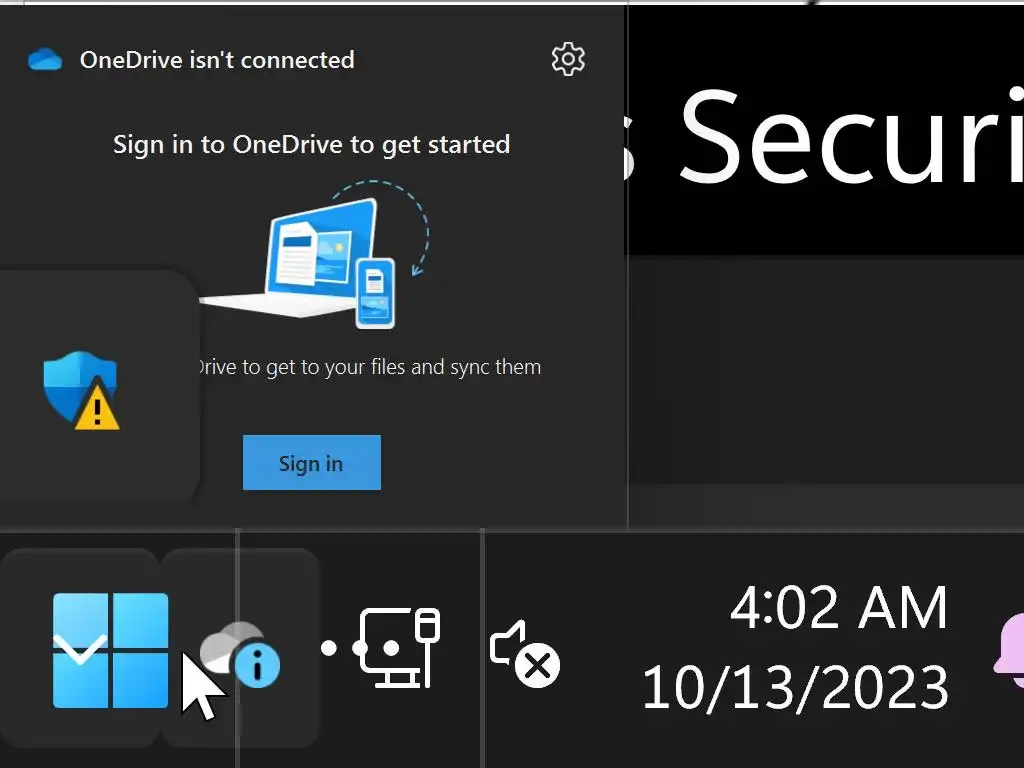Screen dimensions: 1024x768
Task: Open Windows Security shield warning icon
Action: pos(78,386)
